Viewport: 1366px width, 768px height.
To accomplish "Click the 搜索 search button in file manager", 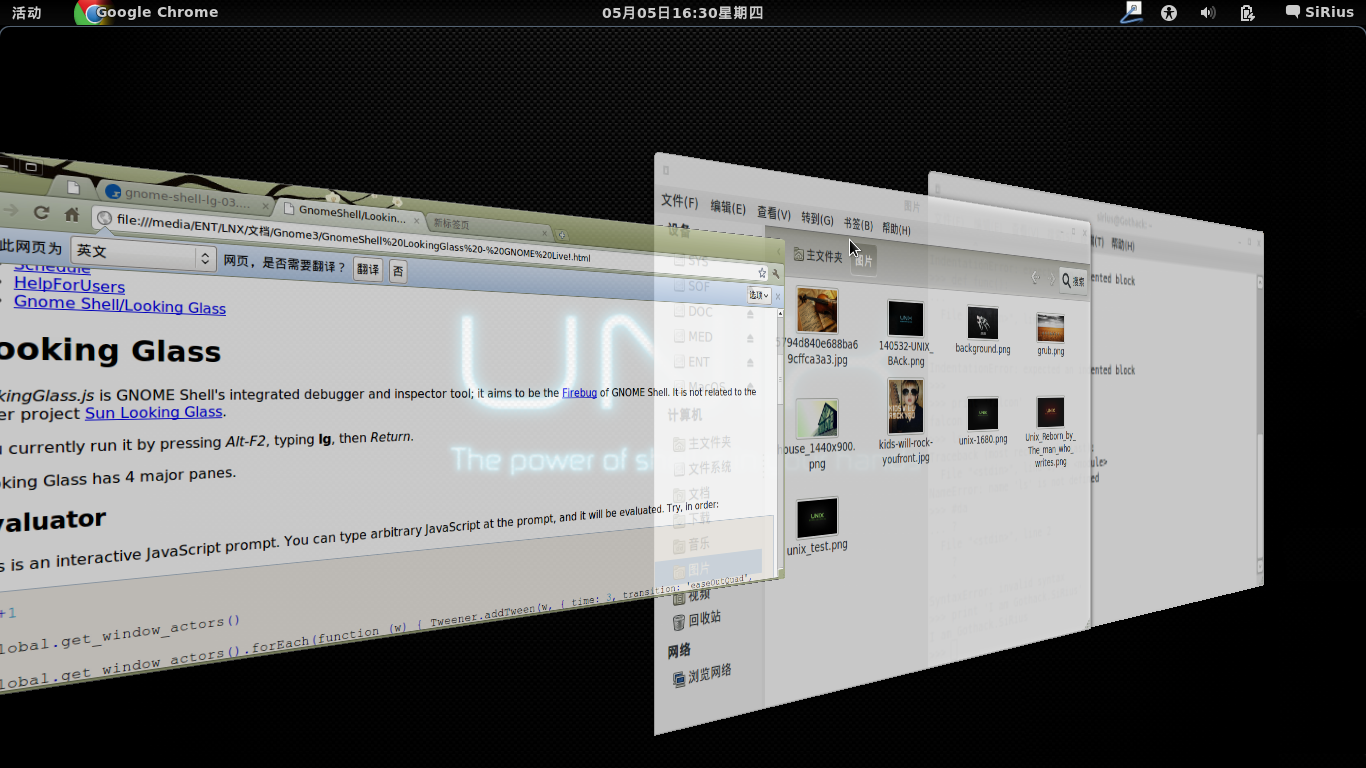I will pos(1073,281).
